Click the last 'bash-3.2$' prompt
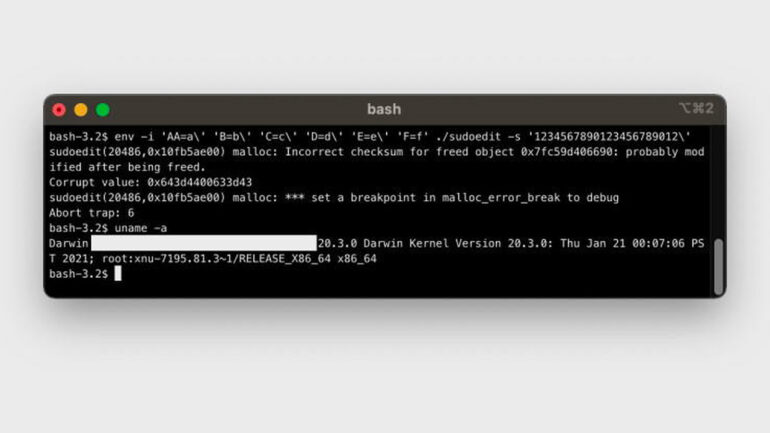Screen dimensions: 770x433 79,274
